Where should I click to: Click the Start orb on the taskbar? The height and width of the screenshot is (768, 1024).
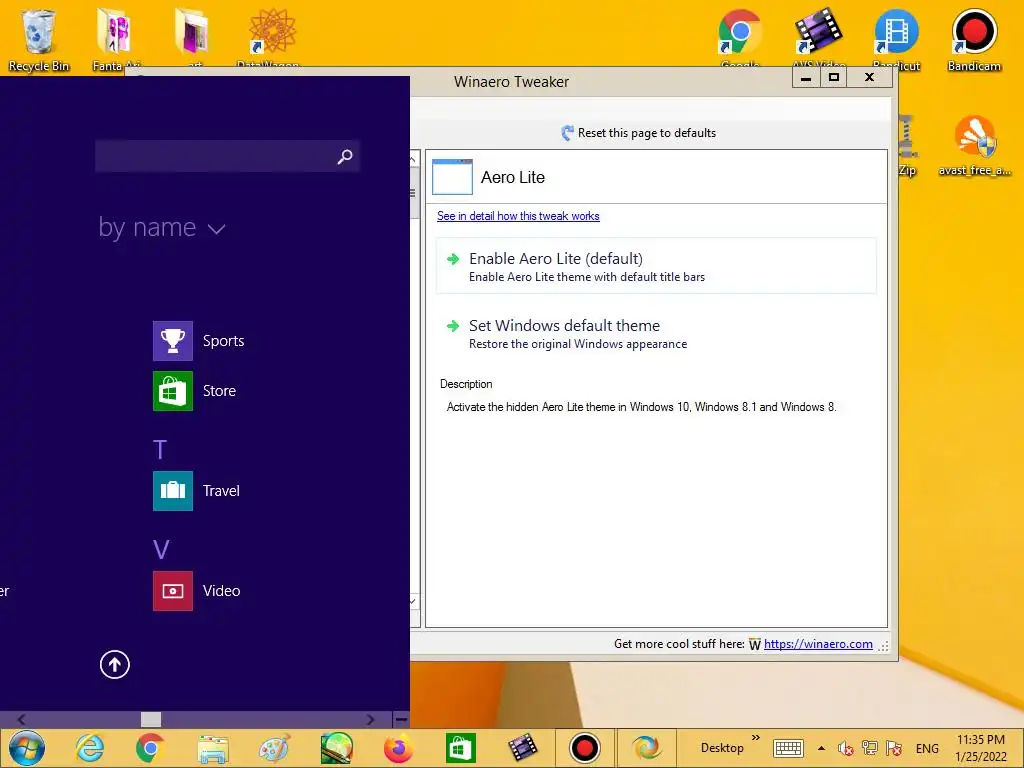(x=27, y=748)
